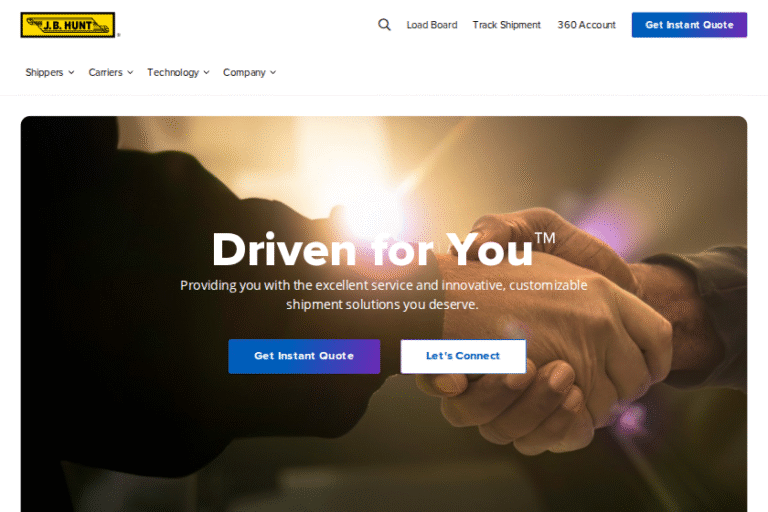The width and height of the screenshot is (768, 512).
Task: Expand the Company menu chevron
Action: [273, 73]
